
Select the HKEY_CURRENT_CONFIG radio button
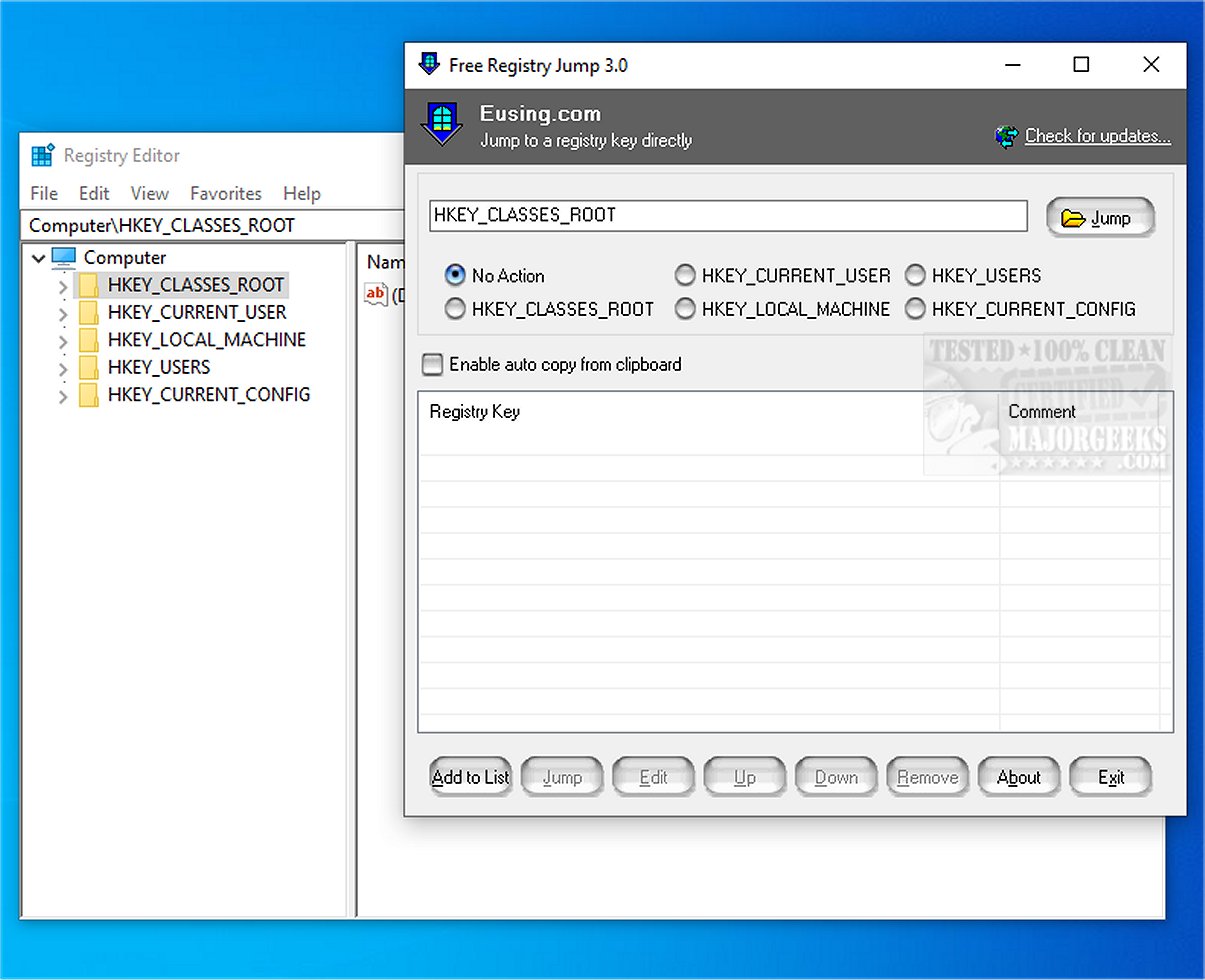click(915, 309)
